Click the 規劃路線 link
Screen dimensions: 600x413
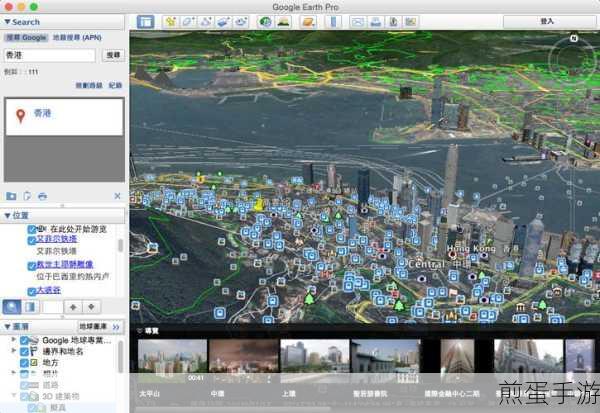click(89, 85)
